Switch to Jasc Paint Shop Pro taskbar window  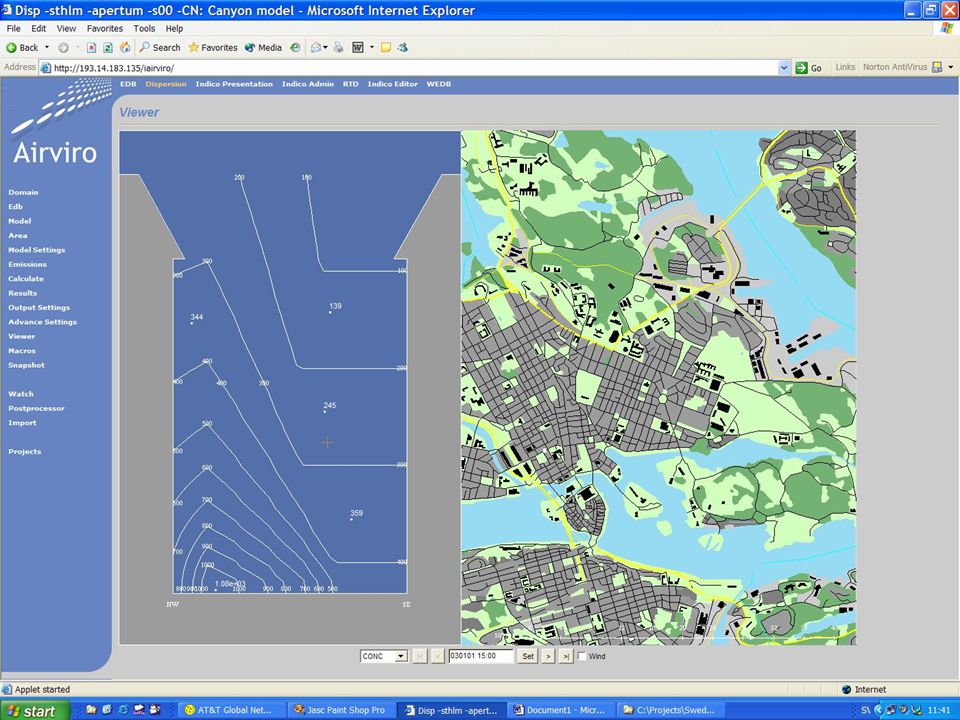point(340,710)
